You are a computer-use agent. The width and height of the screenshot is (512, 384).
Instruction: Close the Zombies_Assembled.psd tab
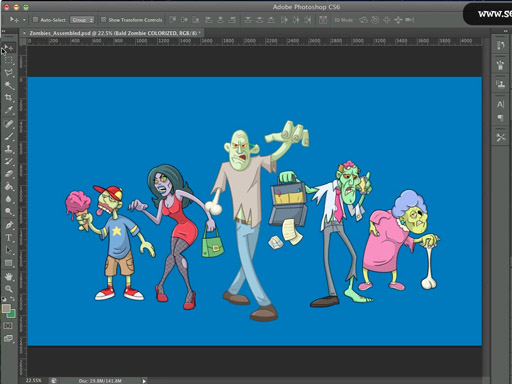24,33
